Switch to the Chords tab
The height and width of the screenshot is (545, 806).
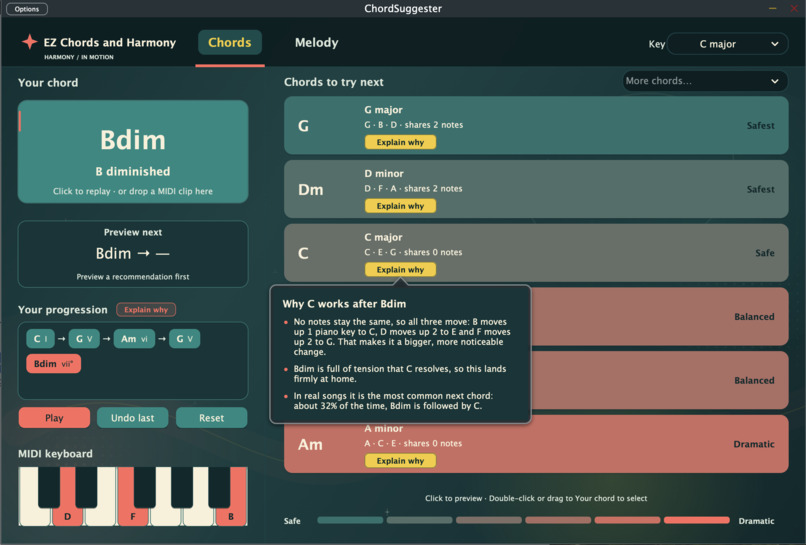(x=230, y=43)
